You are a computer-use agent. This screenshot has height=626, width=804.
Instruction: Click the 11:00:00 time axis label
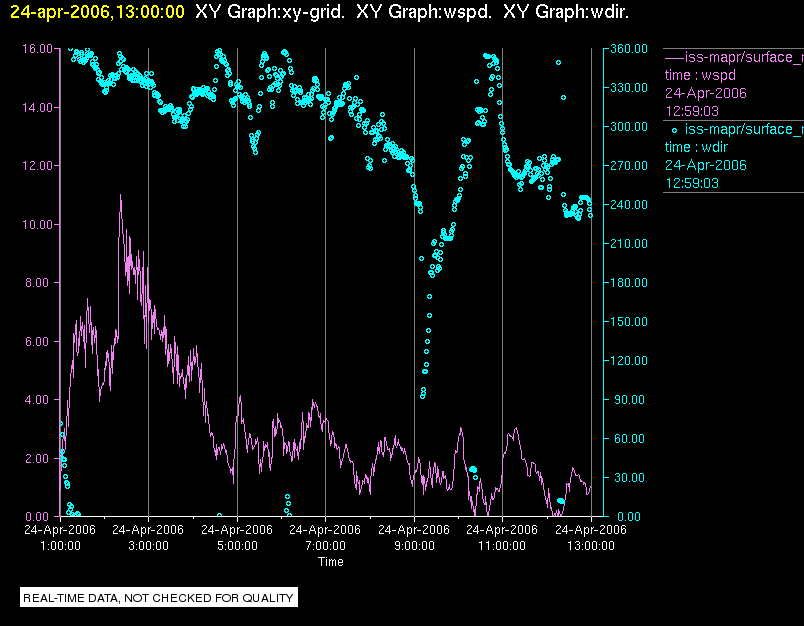502,546
